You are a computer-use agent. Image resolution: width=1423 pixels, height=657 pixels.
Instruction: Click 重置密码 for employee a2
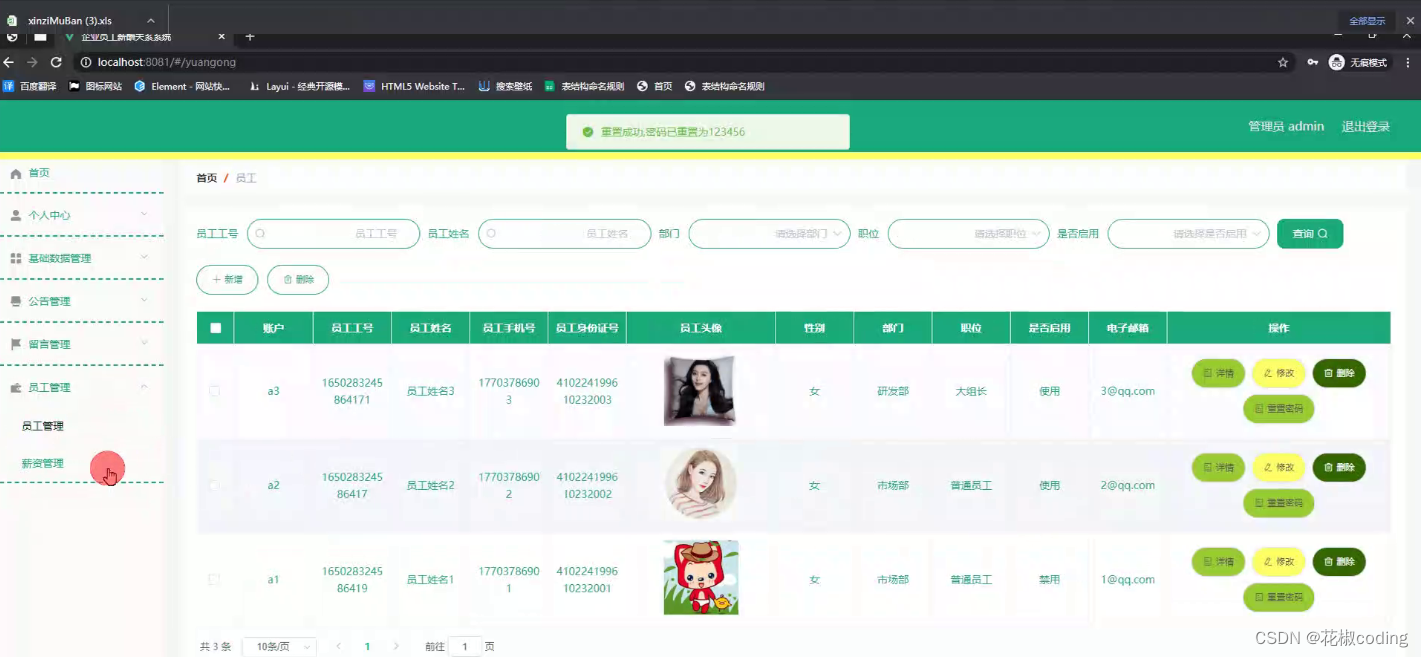click(x=1278, y=503)
